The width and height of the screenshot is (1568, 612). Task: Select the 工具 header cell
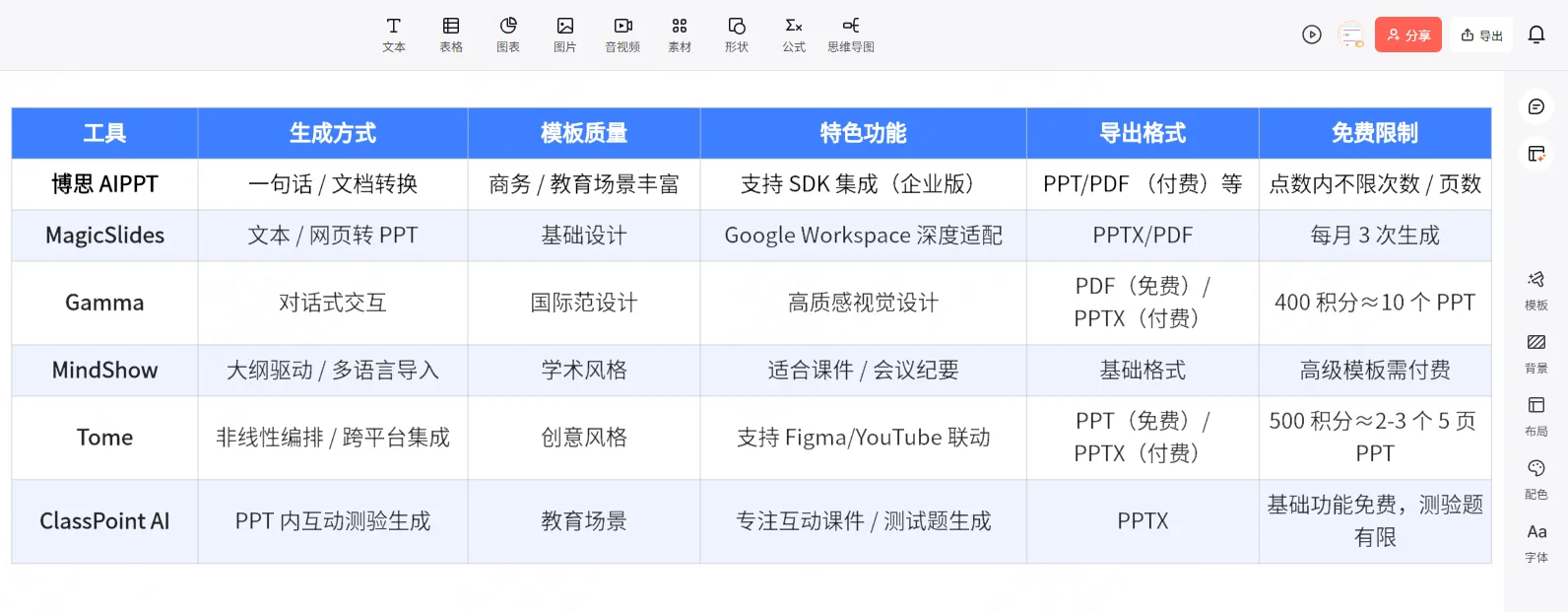coord(104,133)
